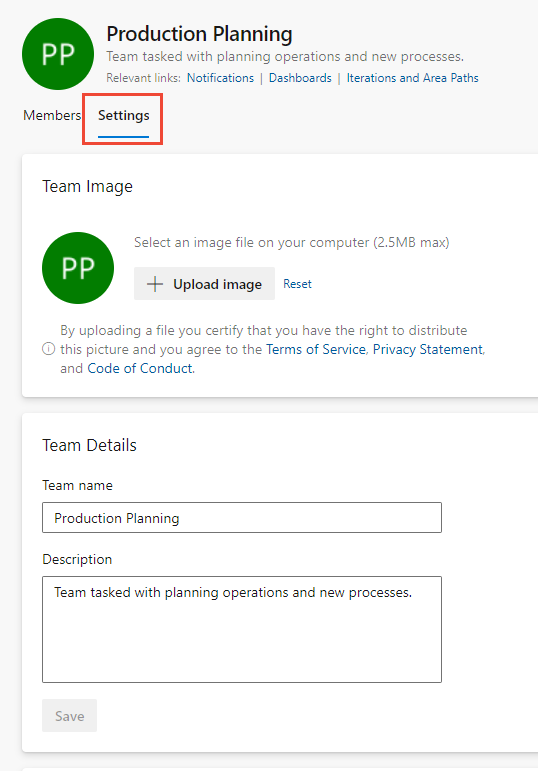Reset the team image
This screenshot has width=539, height=772.
pyautogui.click(x=297, y=284)
